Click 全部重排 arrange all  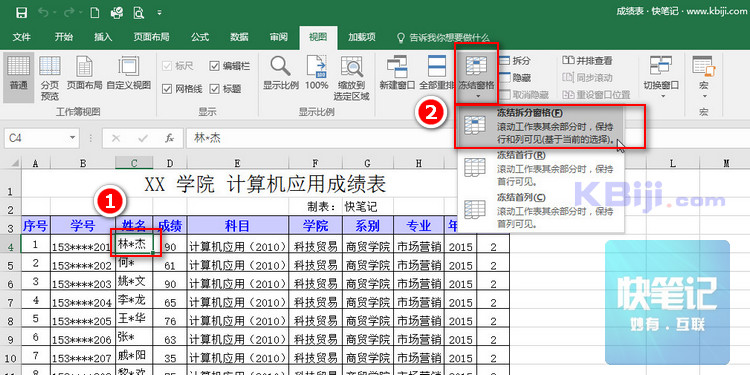tap(437, 74)
